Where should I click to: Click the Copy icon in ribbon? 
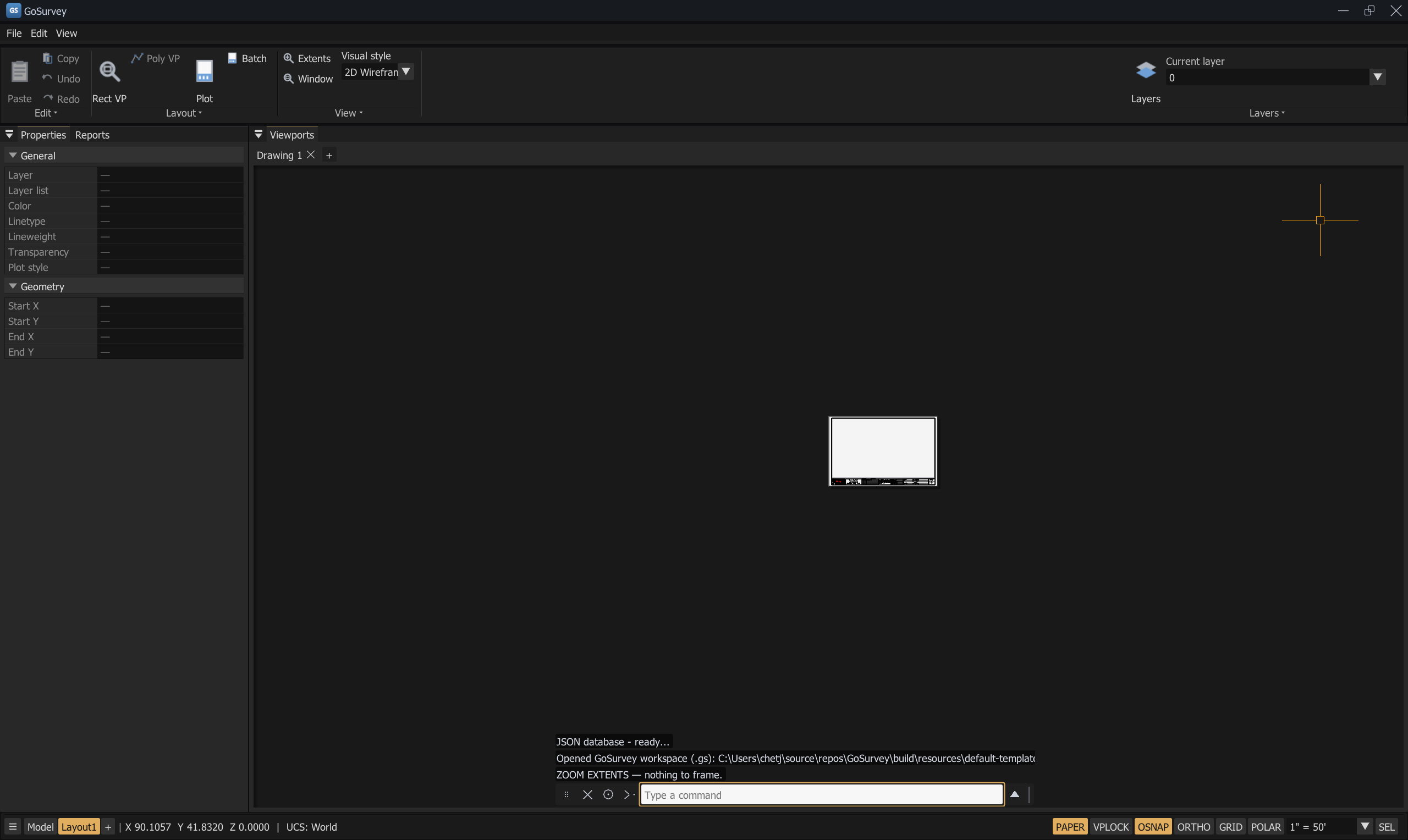47,58
